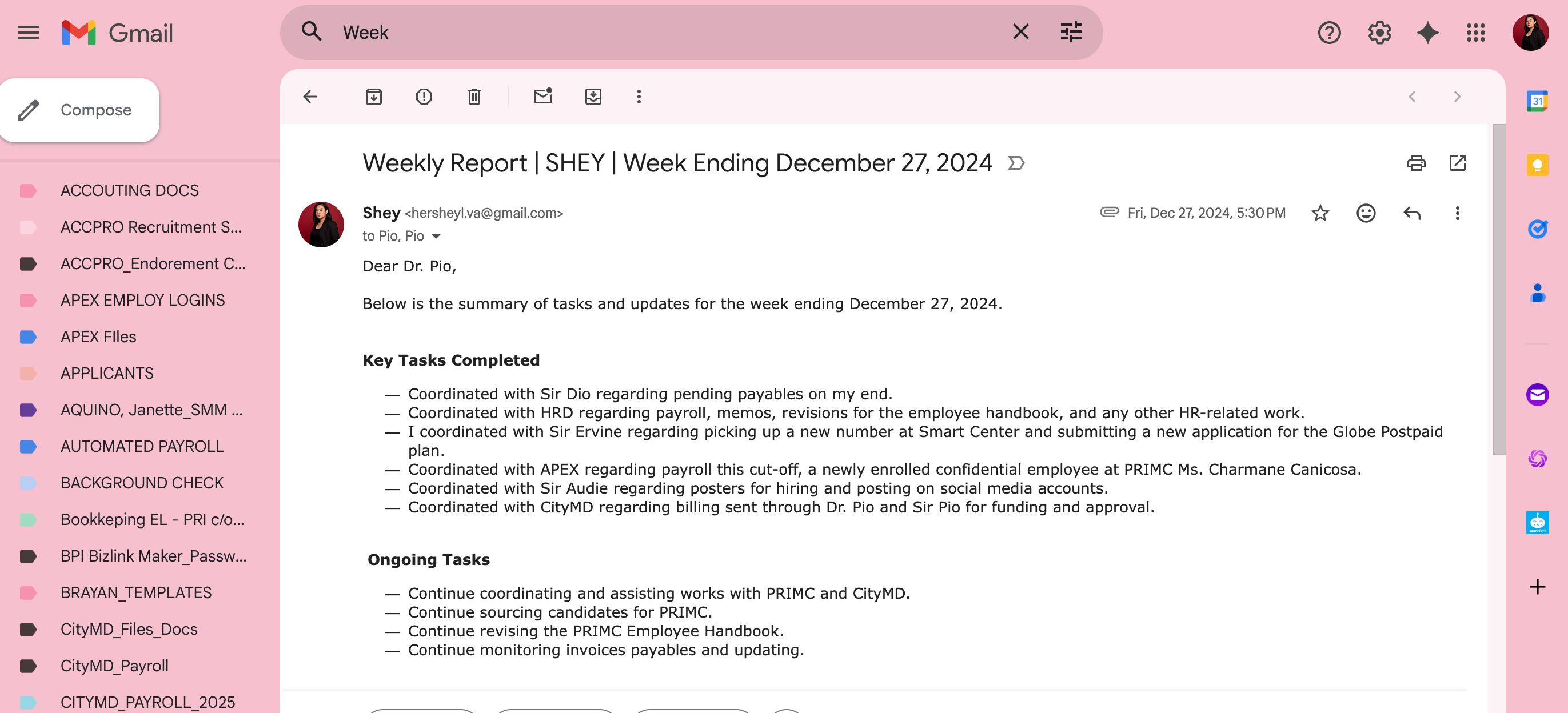The height and width of the screenshot is (713, 1568).
Task: Report this email as spam
Action: [x=424, y=96]
